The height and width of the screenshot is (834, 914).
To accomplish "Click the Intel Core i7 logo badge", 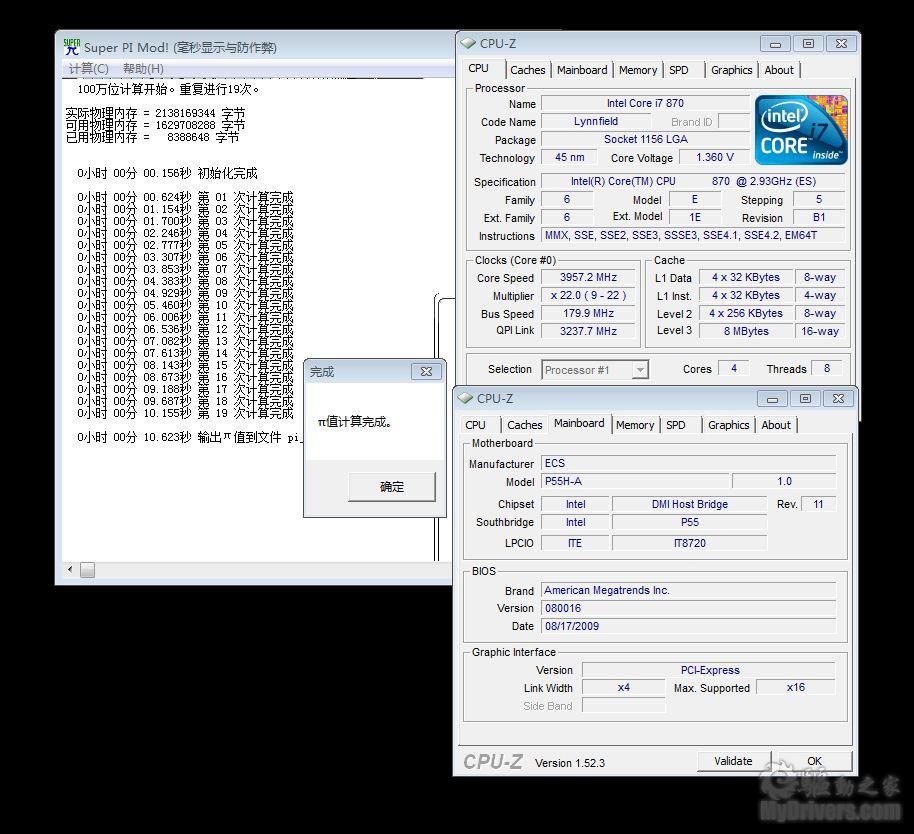I will (801, 129).
